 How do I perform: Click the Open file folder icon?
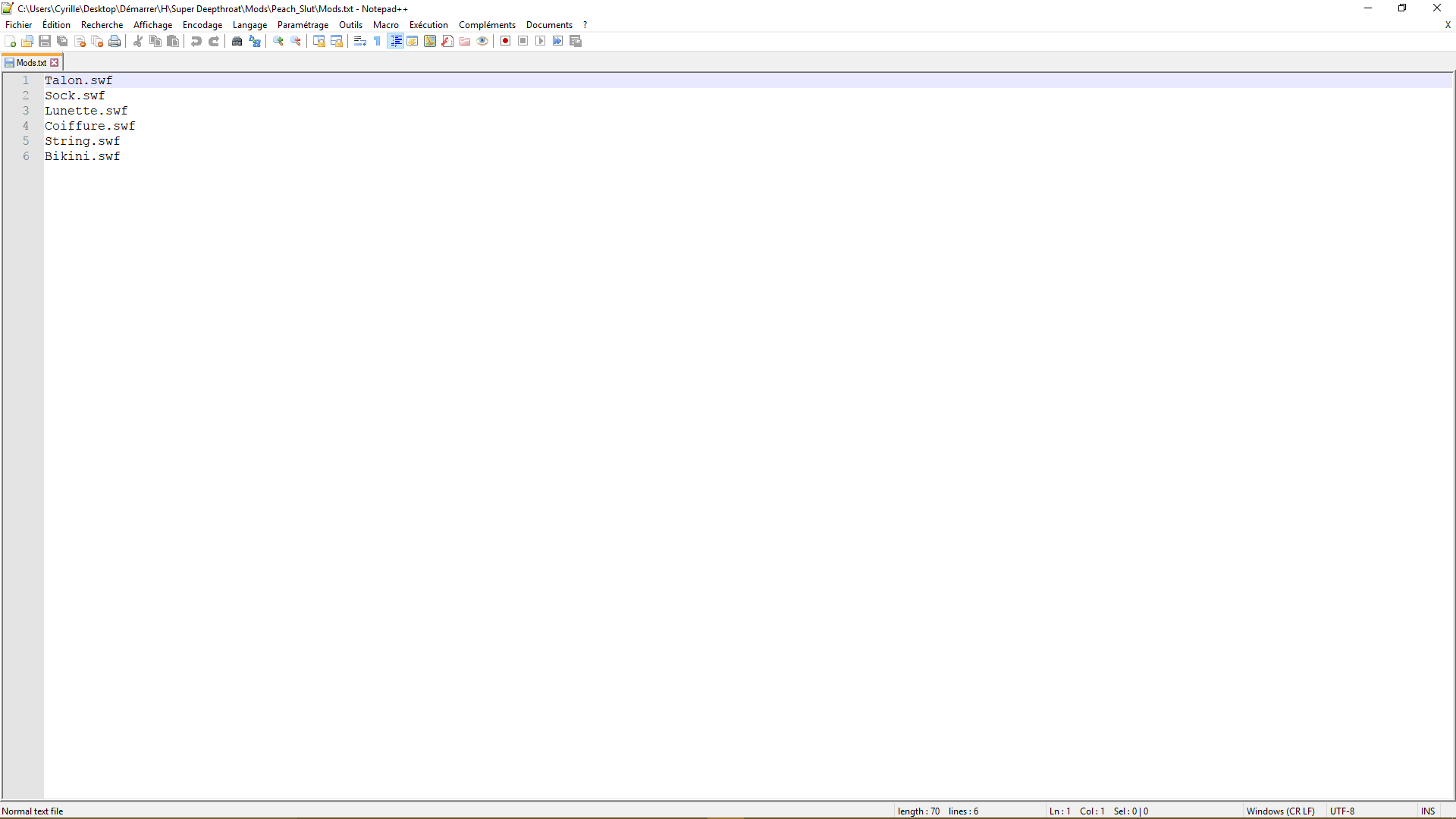(27, 41)
